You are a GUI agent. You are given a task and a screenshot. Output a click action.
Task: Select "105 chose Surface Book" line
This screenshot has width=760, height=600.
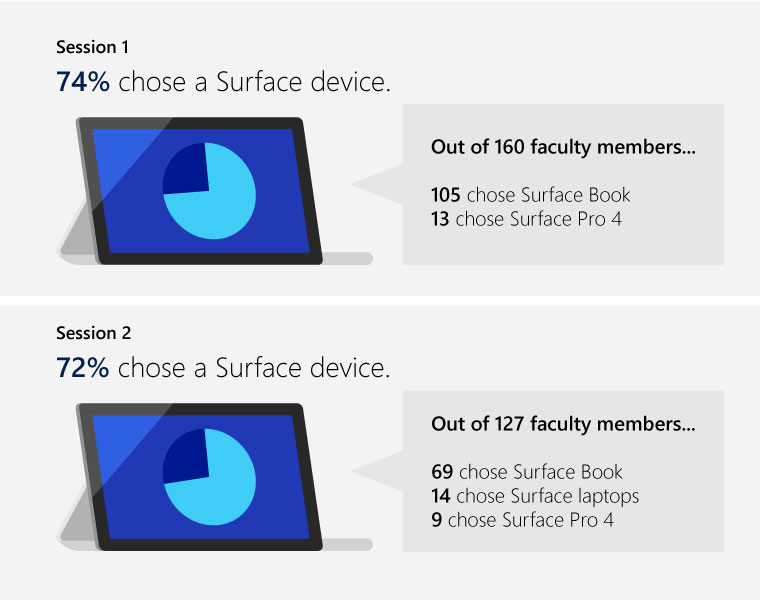coord(530,195)
